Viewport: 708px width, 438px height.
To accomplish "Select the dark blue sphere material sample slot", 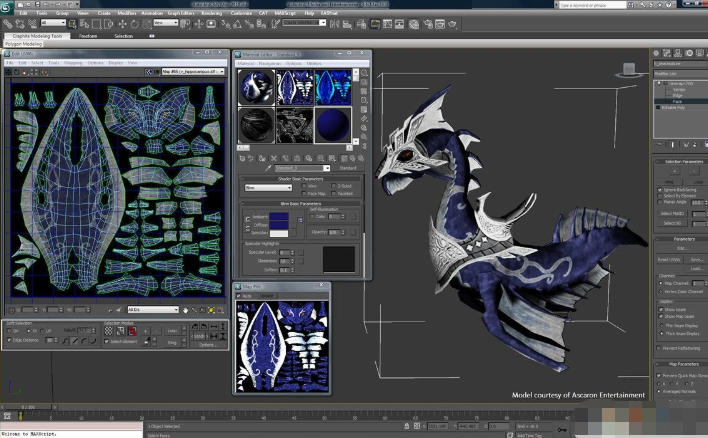I will [x=332, y=124].
